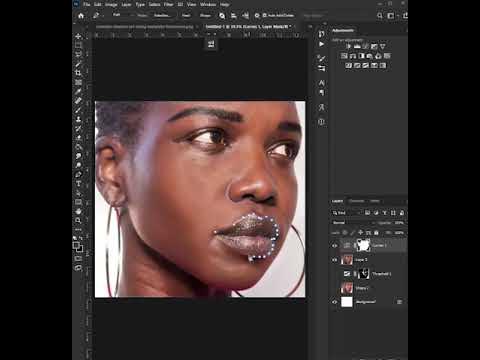Click the Selection button in options bar
480x360 pixels.
click(x=161, y=15)
